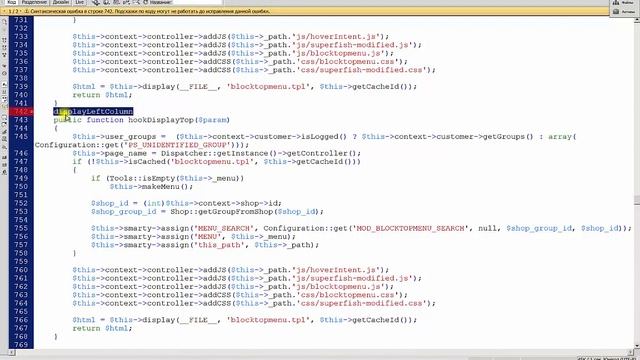Click 'js/hoverIntent.js' string on line 733
The image size is (640, 360).
[x=336, y=36]
